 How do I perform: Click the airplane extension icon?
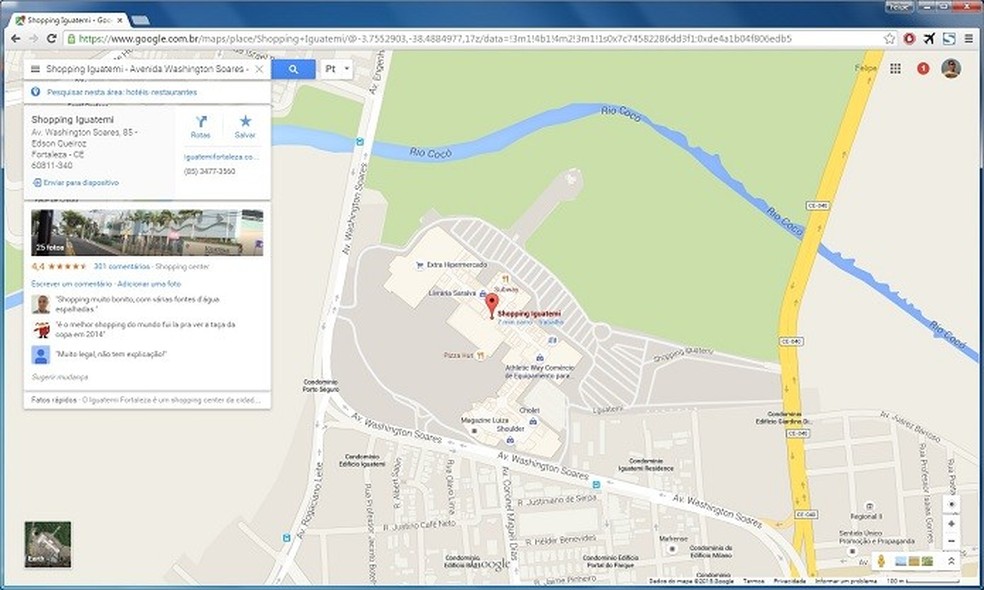[929, 38]
